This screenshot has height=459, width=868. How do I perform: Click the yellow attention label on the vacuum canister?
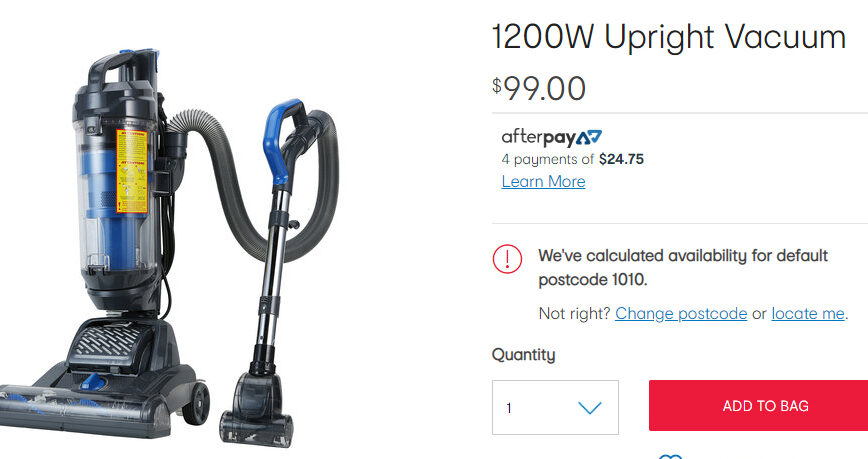tap(132, 171)
